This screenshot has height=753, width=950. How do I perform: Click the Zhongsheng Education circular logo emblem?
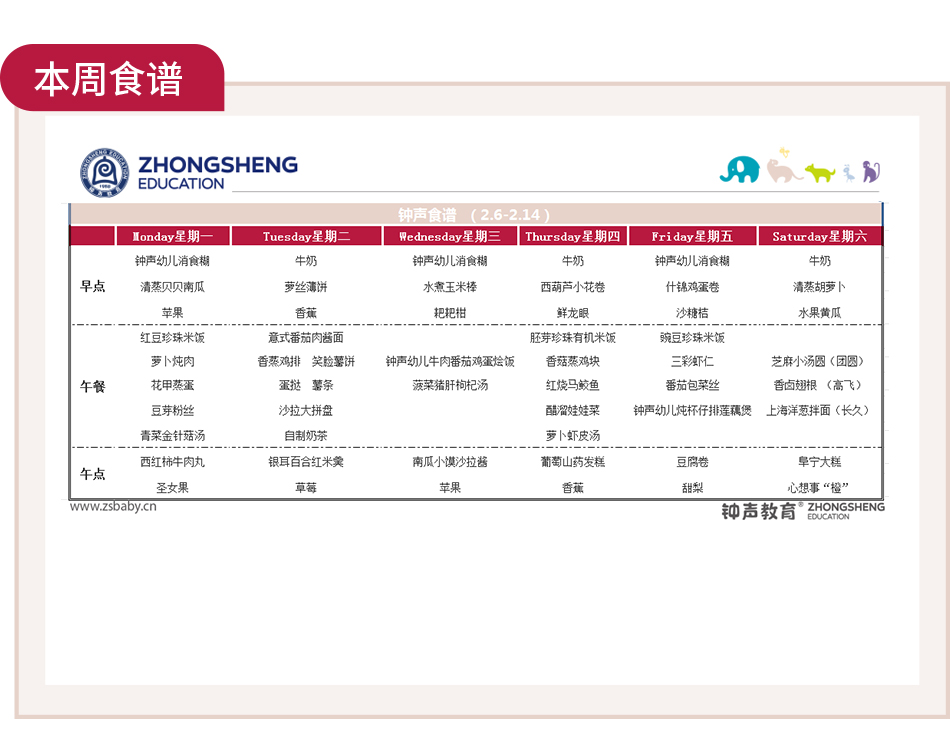tap(105, 172)
